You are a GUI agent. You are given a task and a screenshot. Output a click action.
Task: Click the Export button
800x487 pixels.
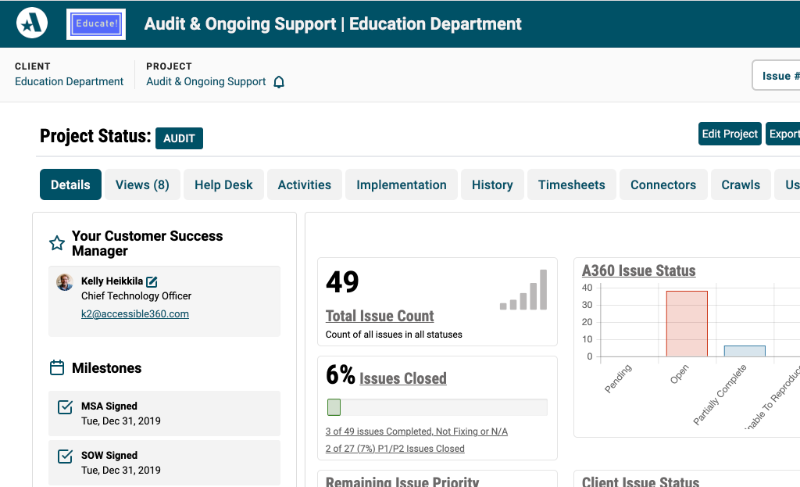coord(783,134)
